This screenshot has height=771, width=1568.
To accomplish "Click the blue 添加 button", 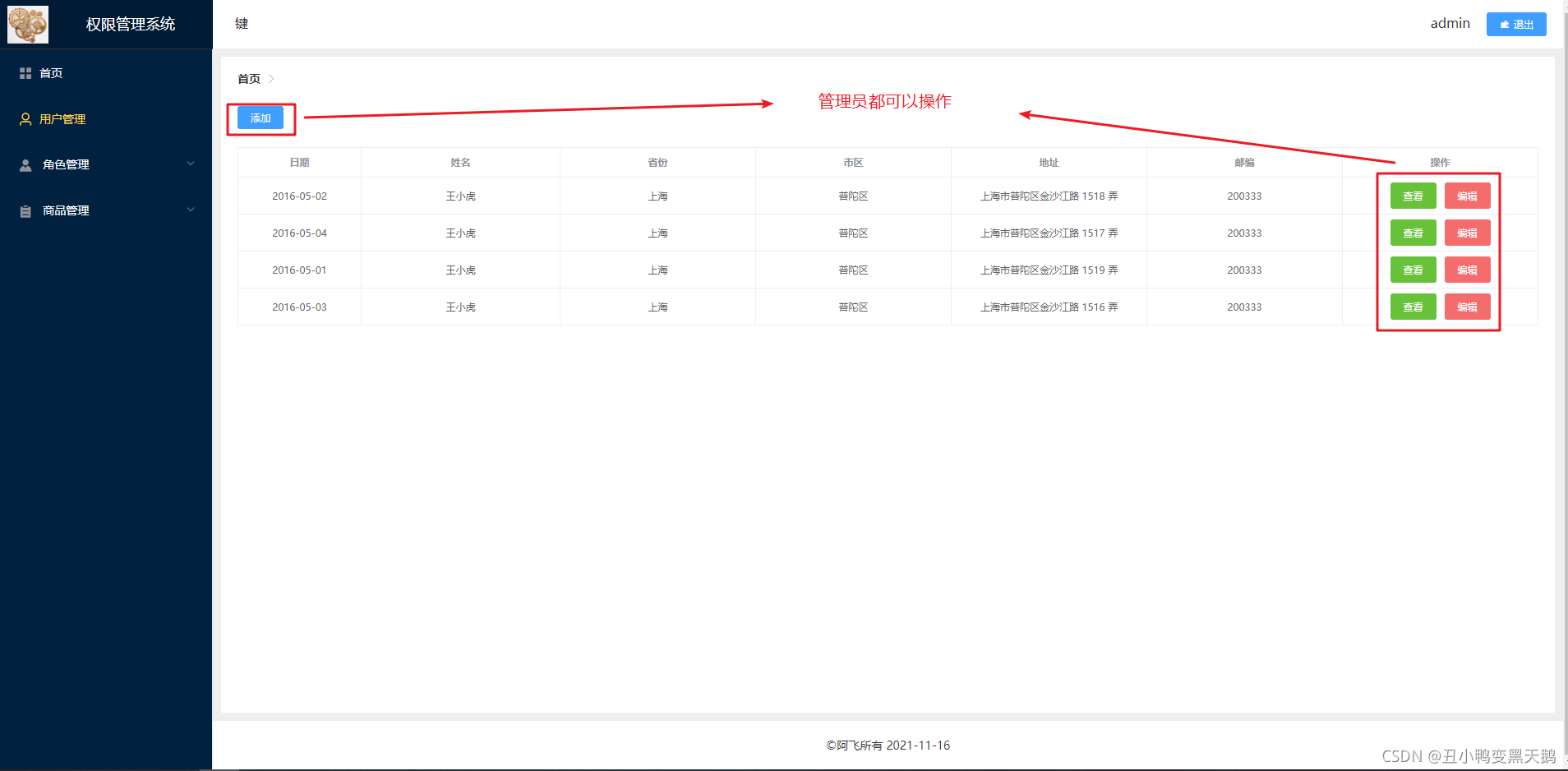I will click(261, 118).
